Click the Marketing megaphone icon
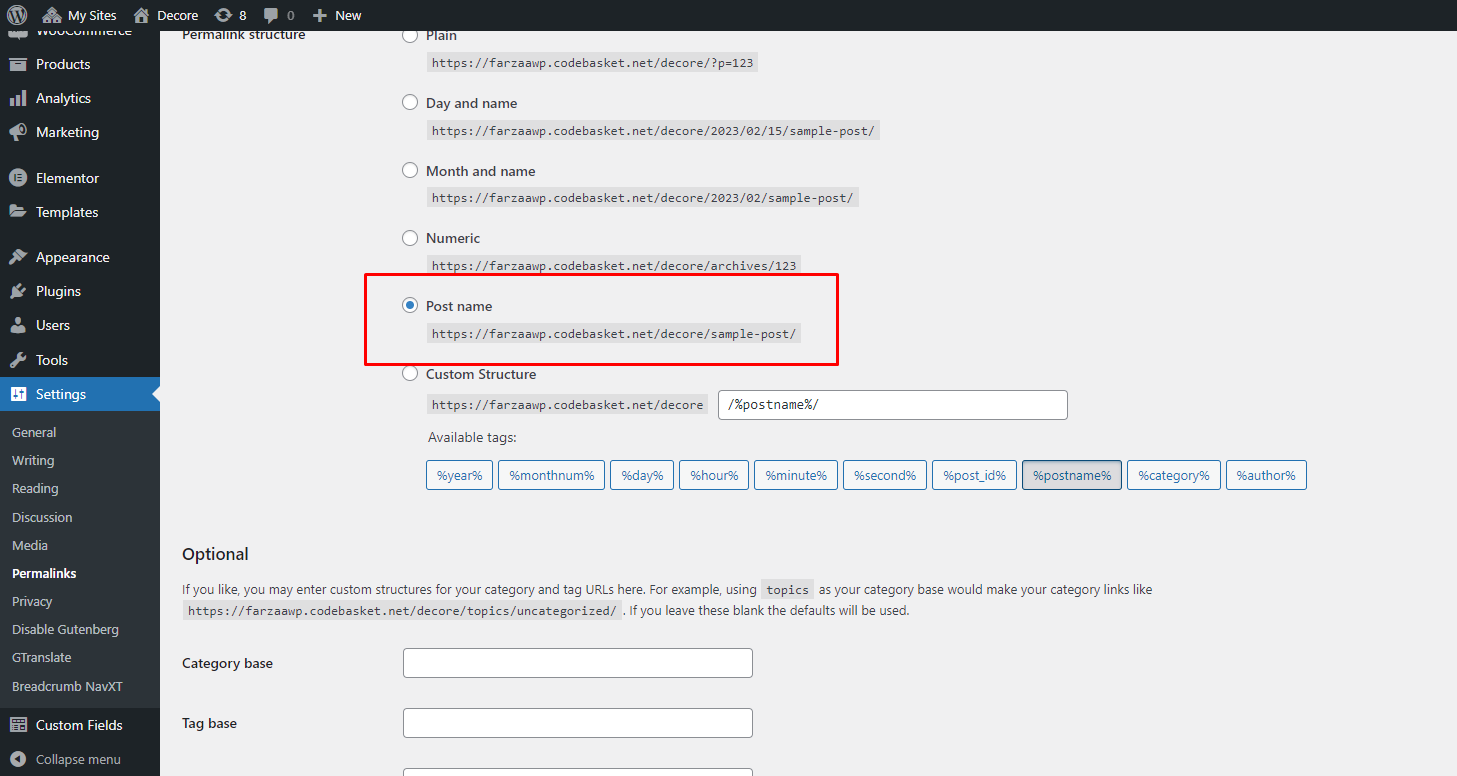This screenshot has height=776, width=1457. [x=18, y=132]
